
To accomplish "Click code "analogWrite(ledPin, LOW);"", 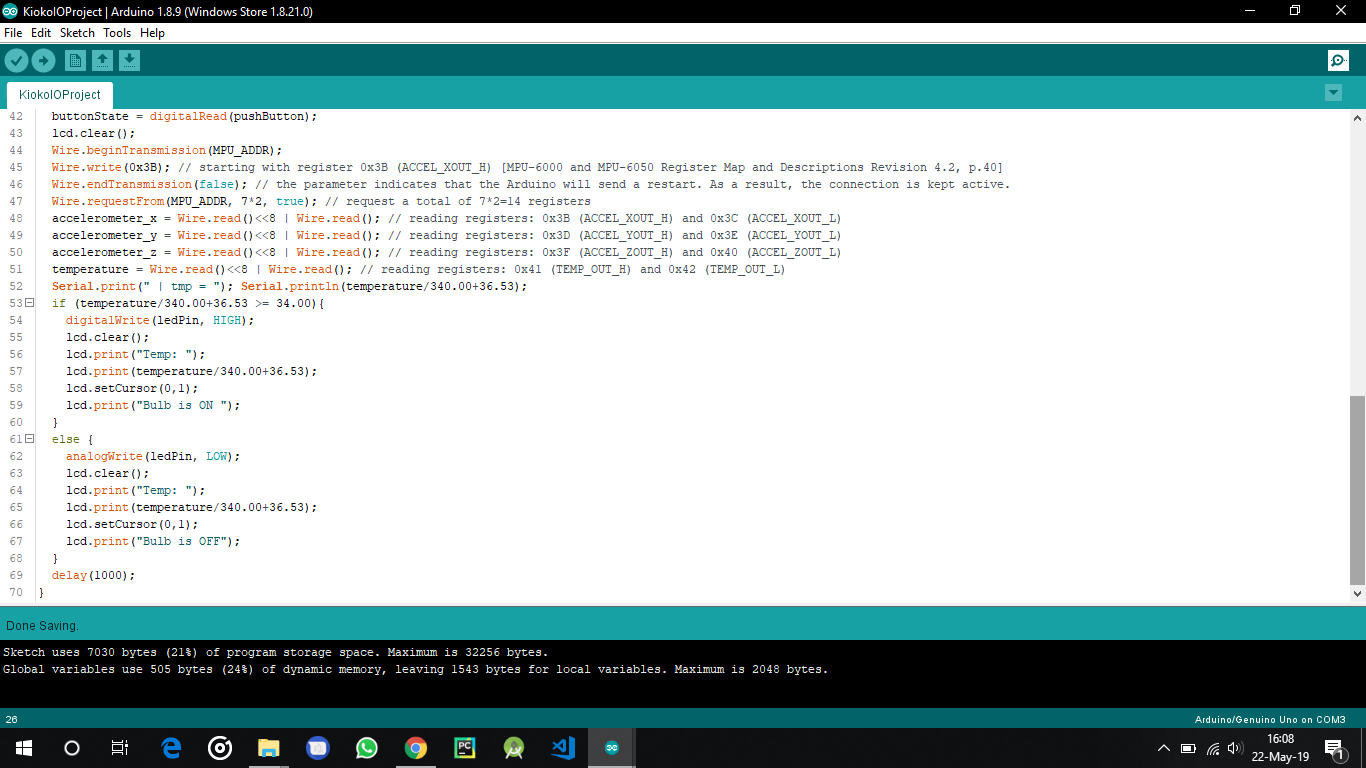I will (153, 456).
